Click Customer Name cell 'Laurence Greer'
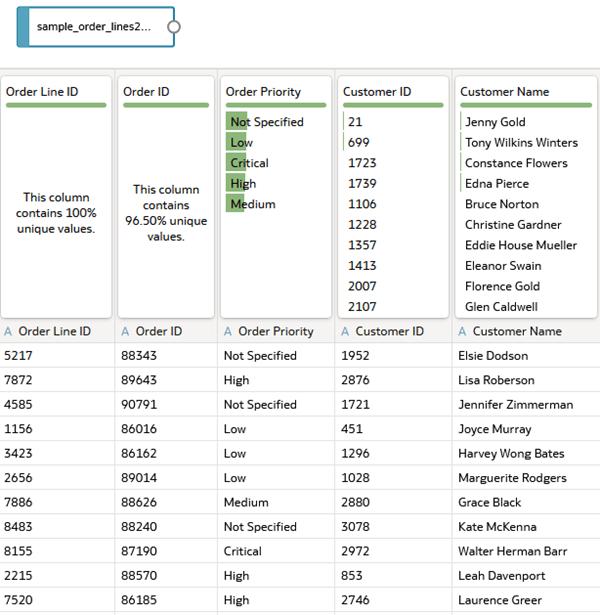The width and height of the screenshot is (600, 615). [526, 600]
